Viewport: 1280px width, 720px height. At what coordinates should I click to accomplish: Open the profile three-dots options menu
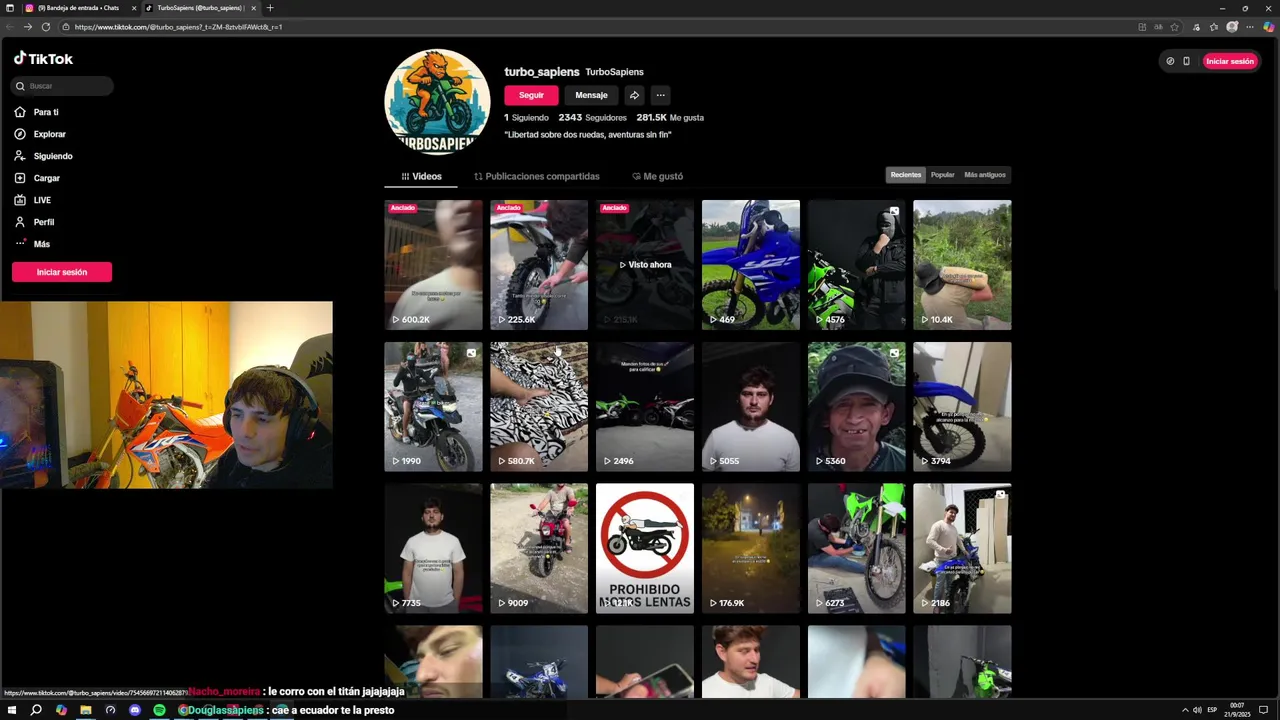click(x=660, y=95)
